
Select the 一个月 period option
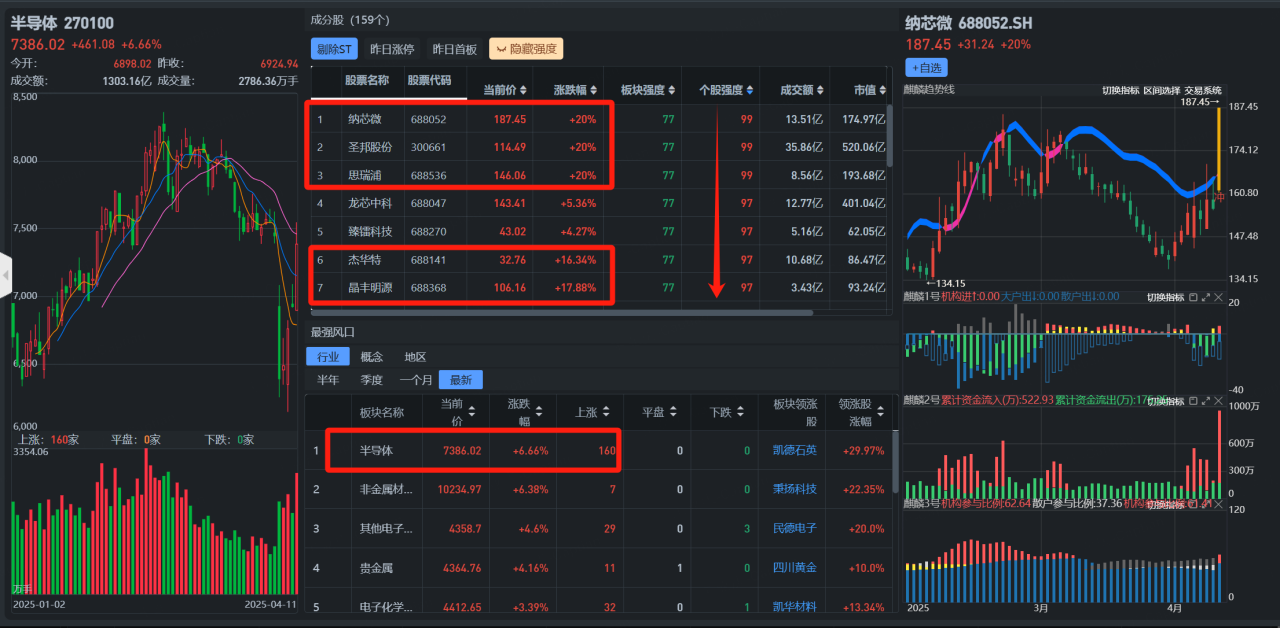[x=416, y=380]
